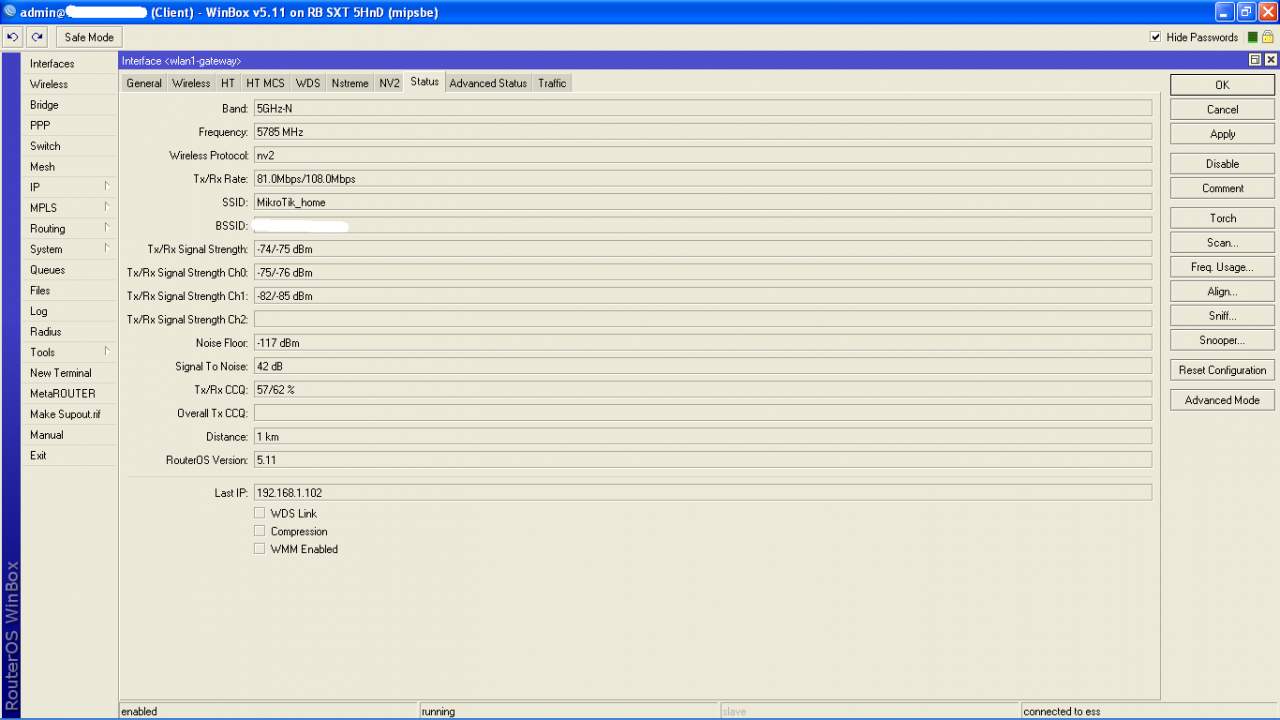This screenshot has height=720, width=1280.
Task: Expand the System submenu
Action: (x=70, y=249)
